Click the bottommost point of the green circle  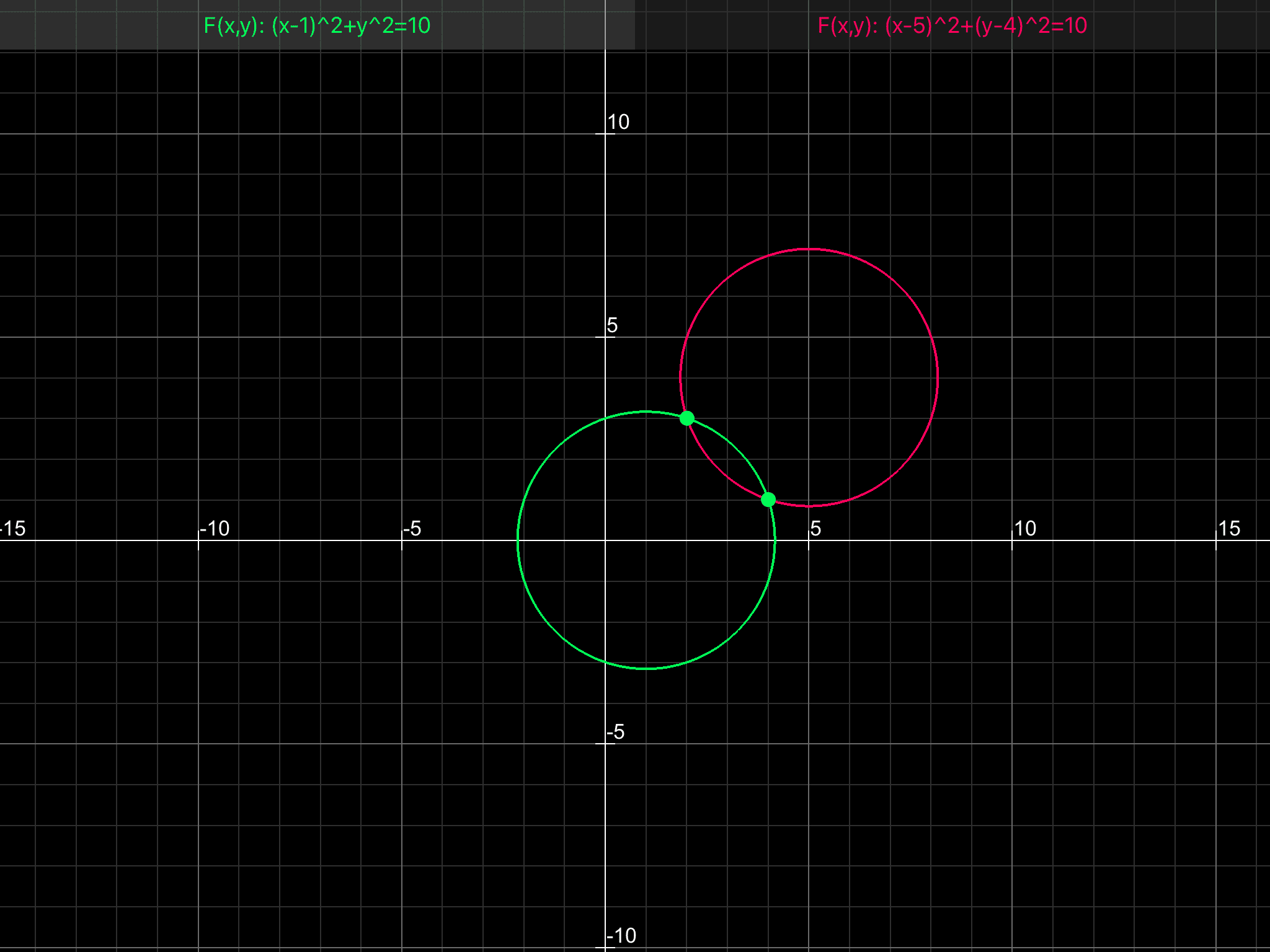(x=646, y=669)
